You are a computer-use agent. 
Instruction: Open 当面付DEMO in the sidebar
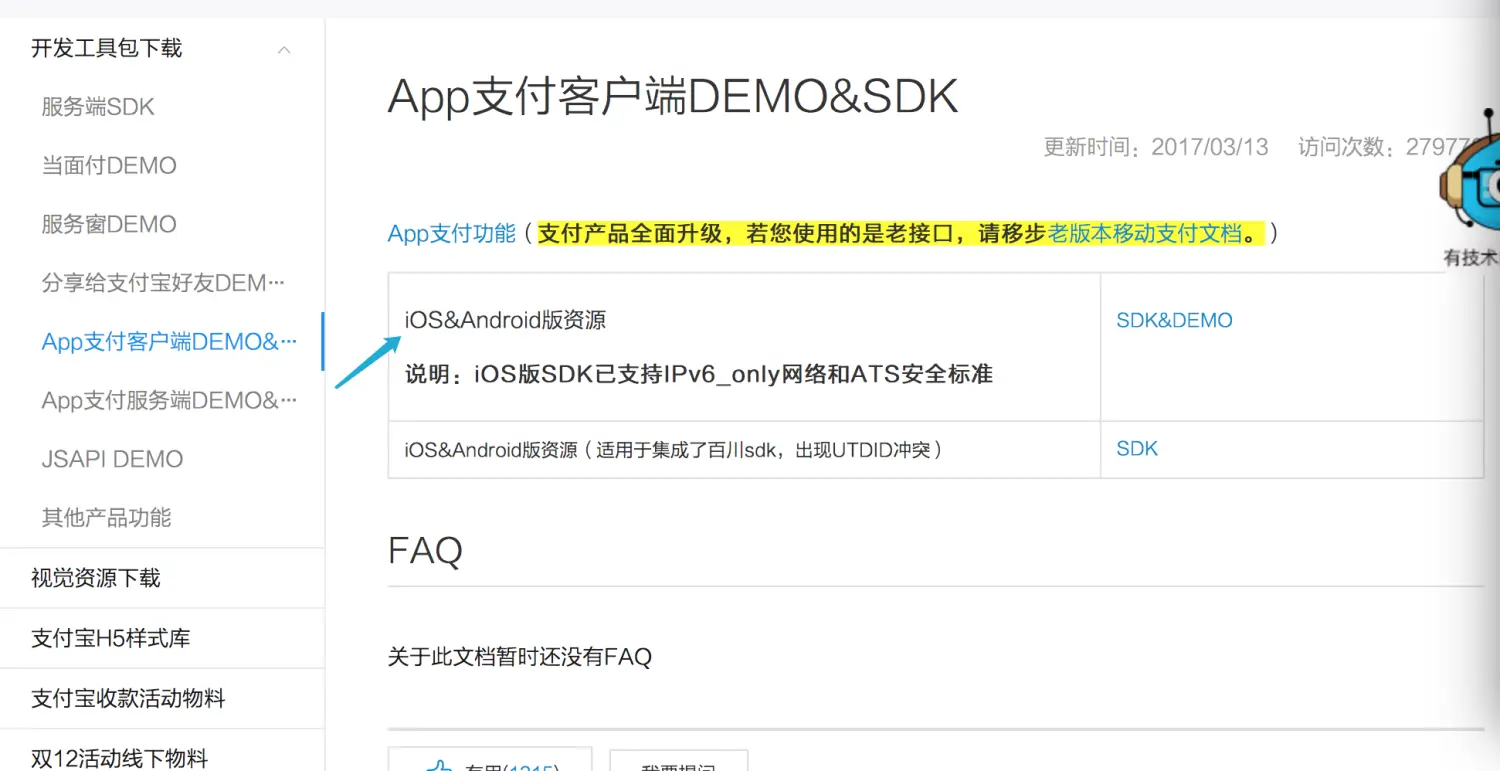(x=109, y=165)
